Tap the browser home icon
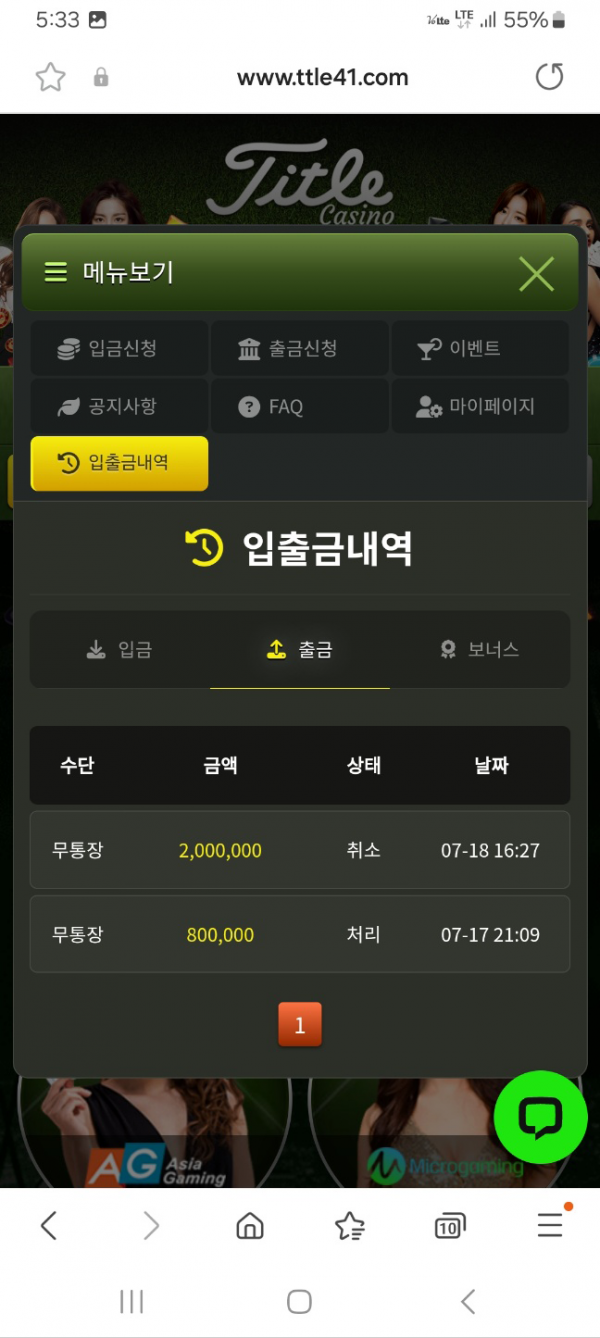The width and height of the screenshot is (600, 1338). (x=250, y=1225)
